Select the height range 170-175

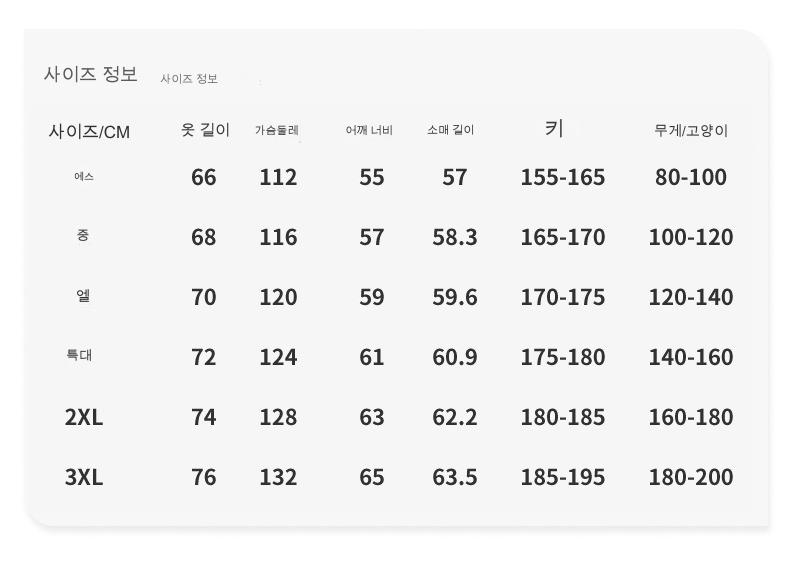tap(562, 297)
